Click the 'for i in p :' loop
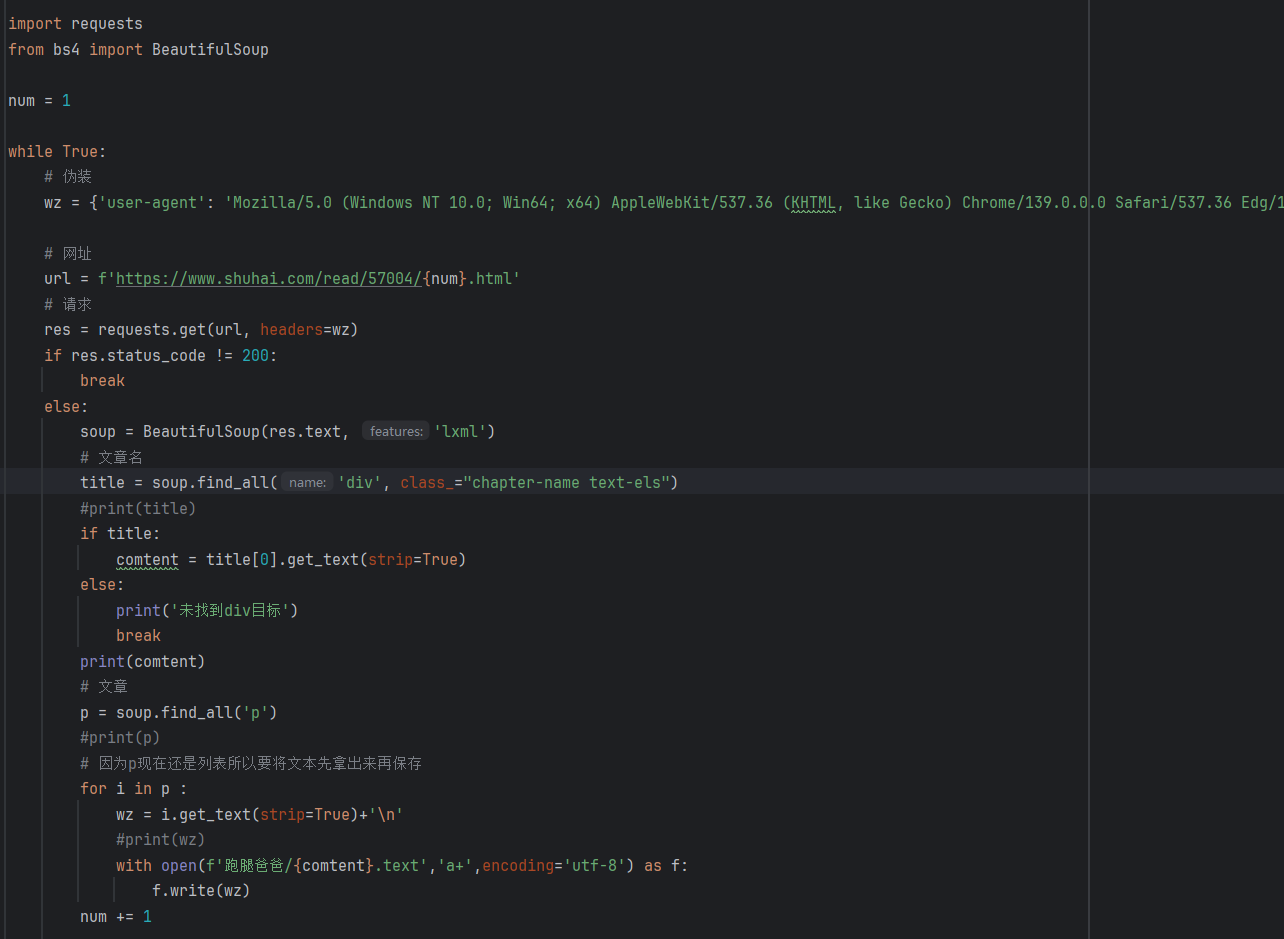The height and width of the screenshot is (939, 1284). [133, 788]
